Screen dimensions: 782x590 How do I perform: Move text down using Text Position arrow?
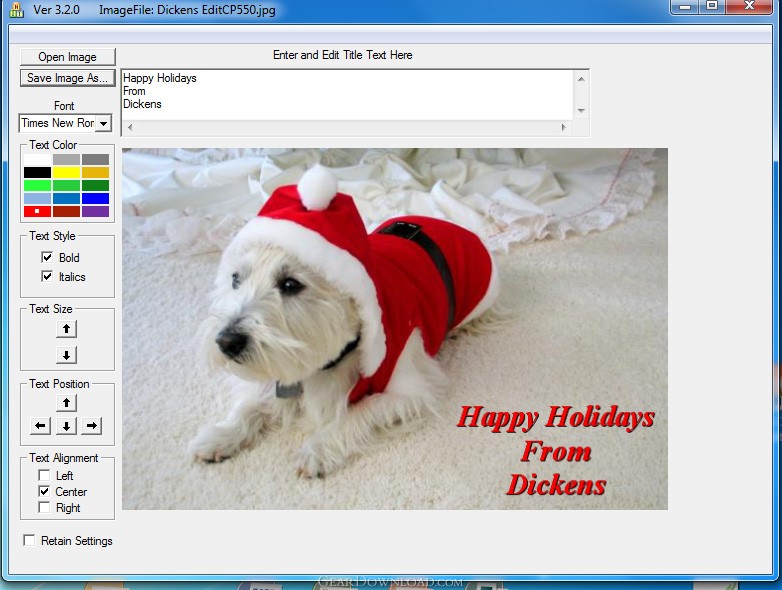click(66, 426)
